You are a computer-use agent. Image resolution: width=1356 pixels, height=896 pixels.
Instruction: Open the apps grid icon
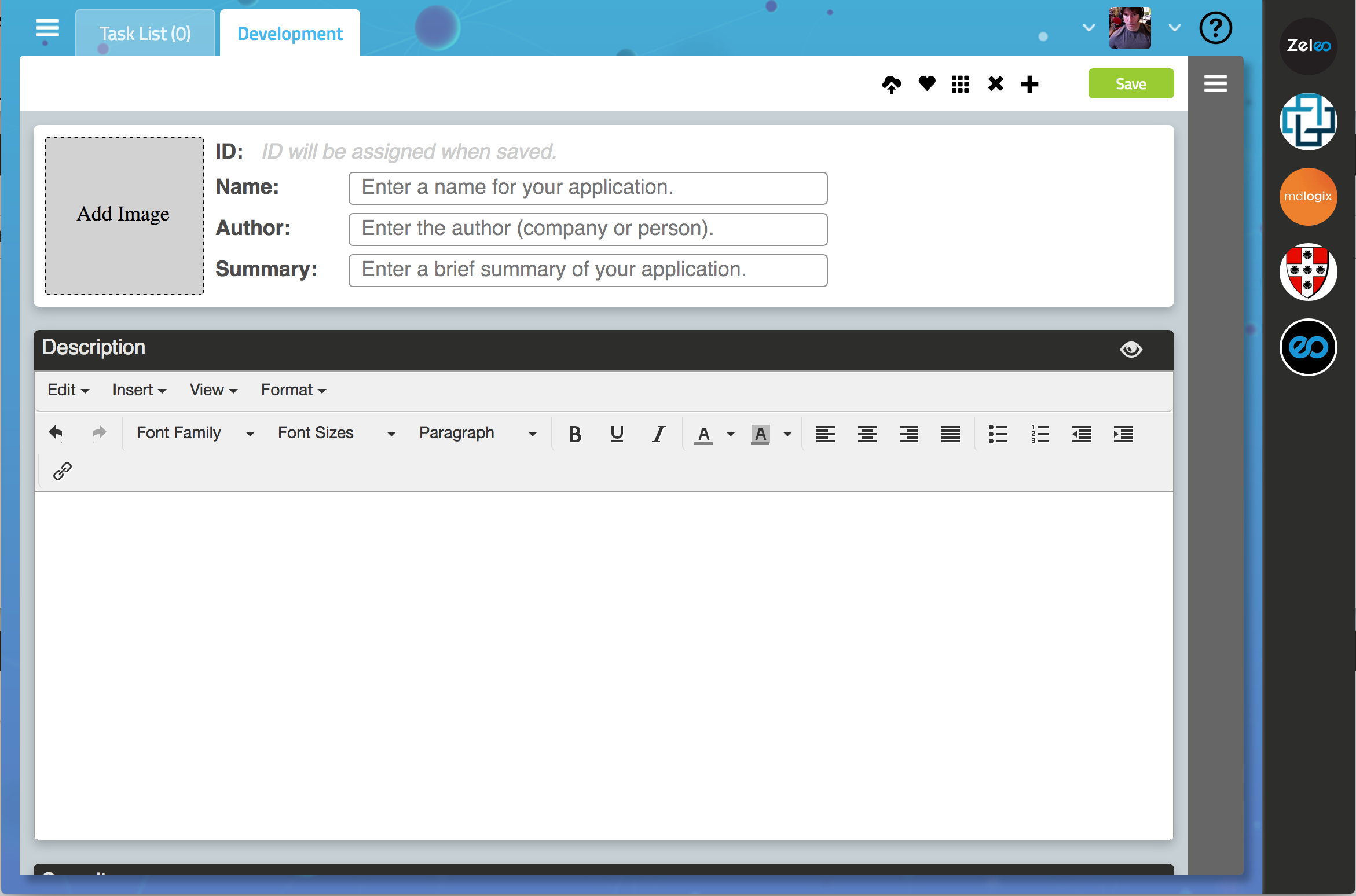pyautogui.click(x=960, y=85)
